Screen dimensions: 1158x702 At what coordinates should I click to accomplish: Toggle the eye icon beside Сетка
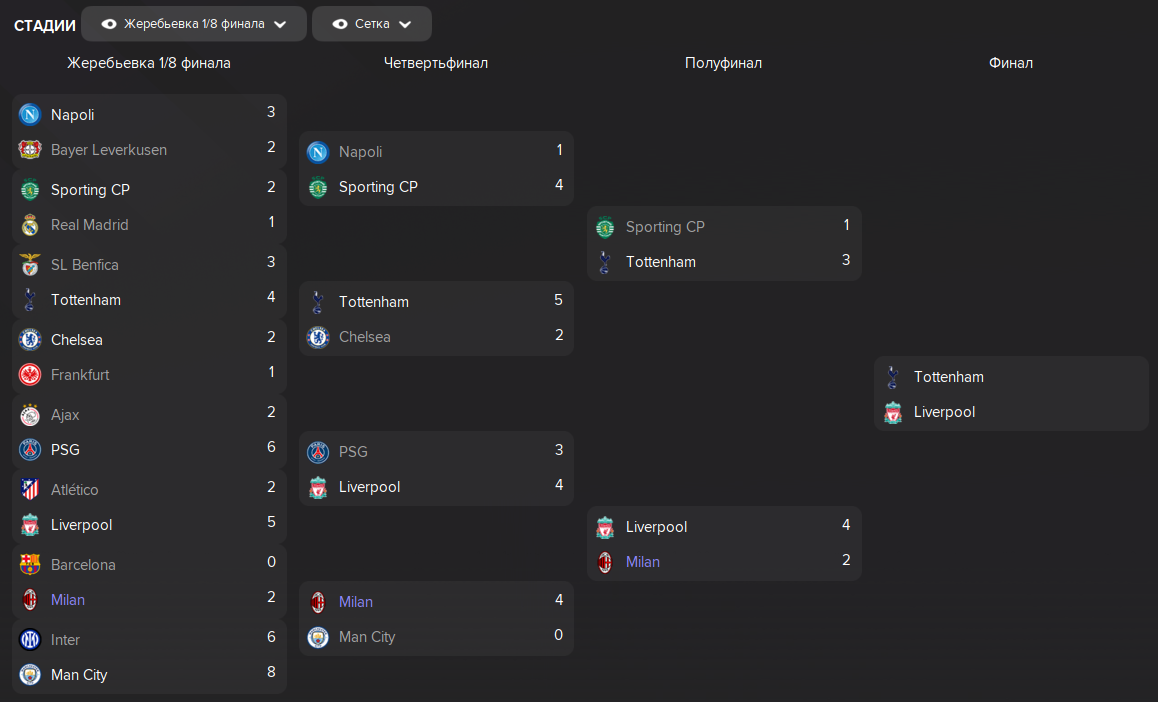[340, 24]
